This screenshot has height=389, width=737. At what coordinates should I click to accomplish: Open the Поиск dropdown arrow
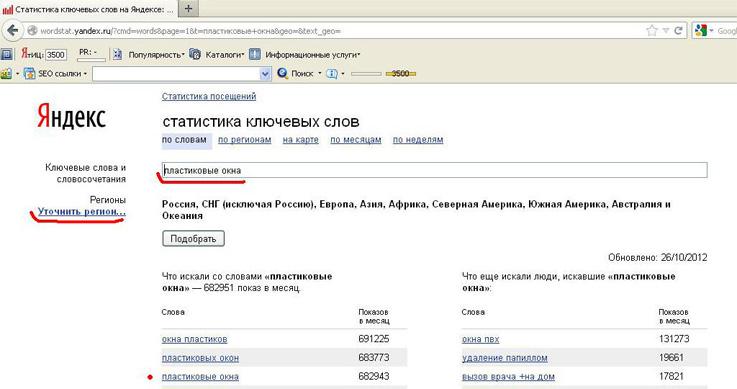pos(320,73)
